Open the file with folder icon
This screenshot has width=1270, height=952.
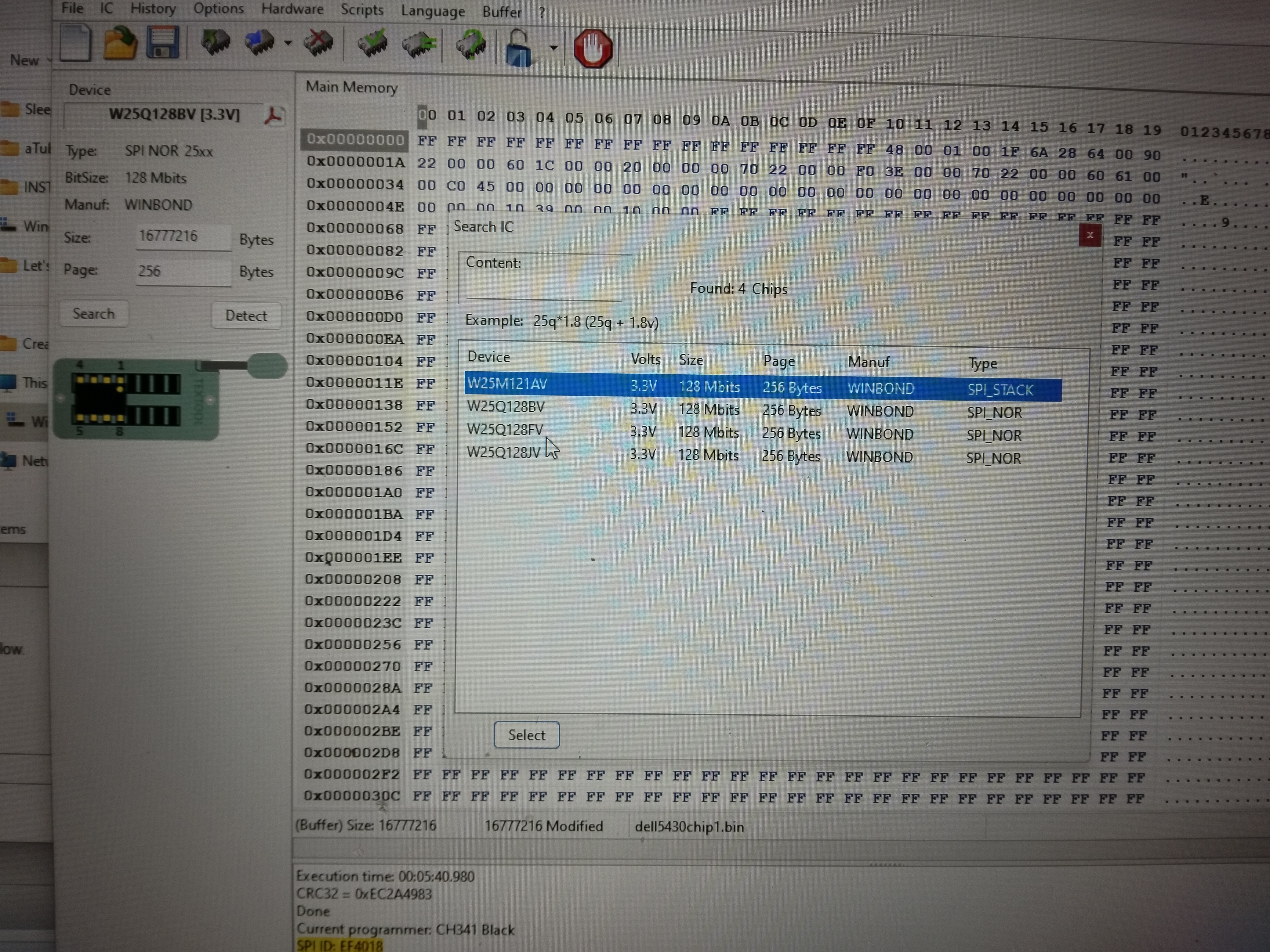pyautogui.click(x=119, y=44)
